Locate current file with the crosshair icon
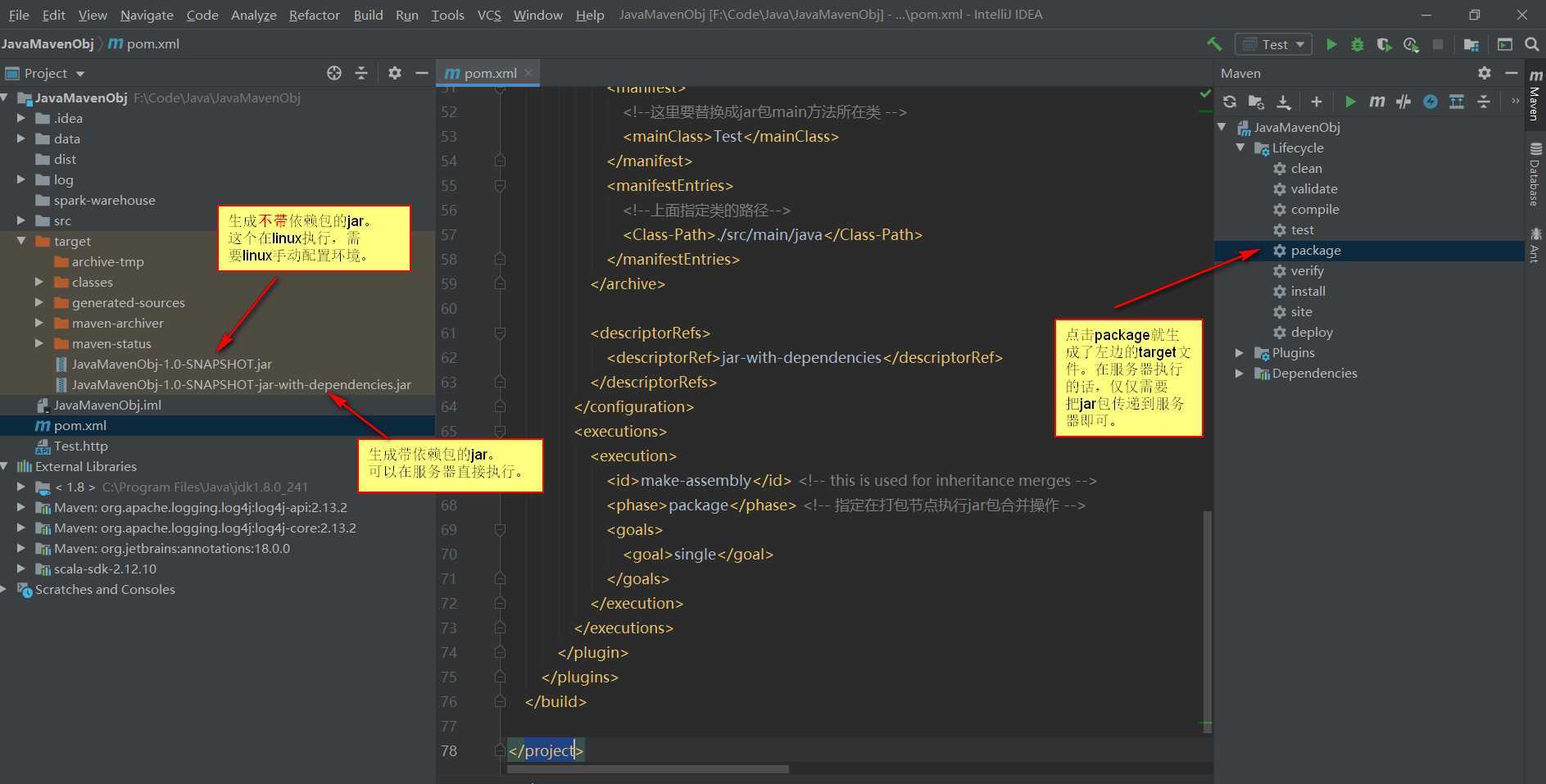 [x=334, y=73]
